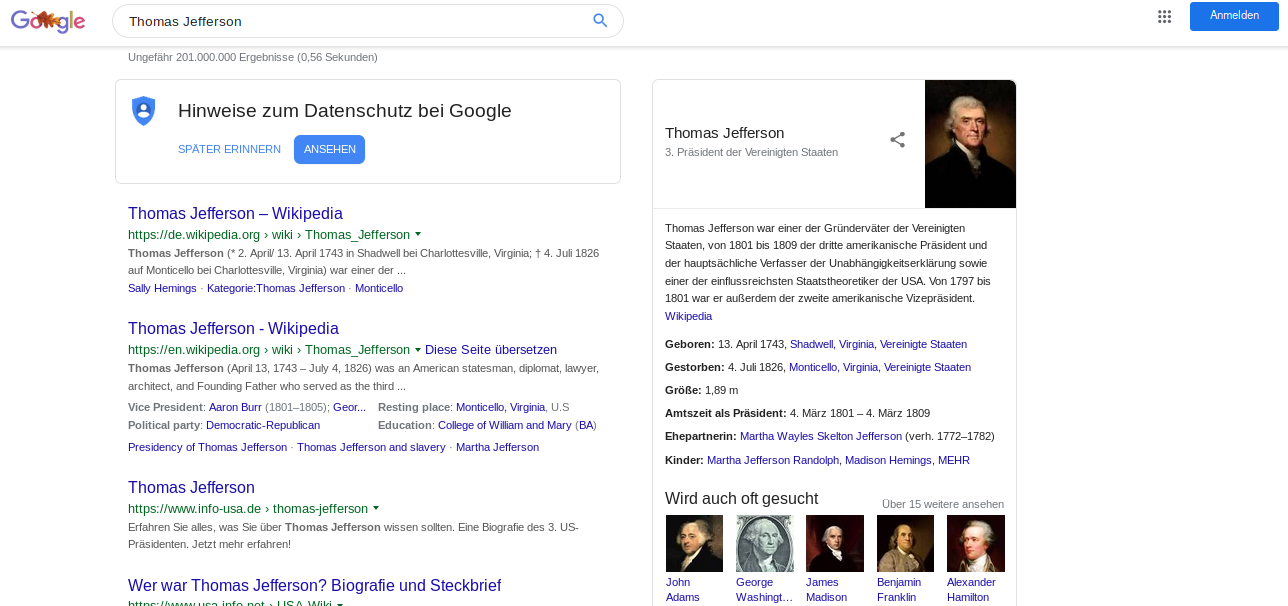Click the John Adams name link
1288x606 pixels.
coord(683,589)
